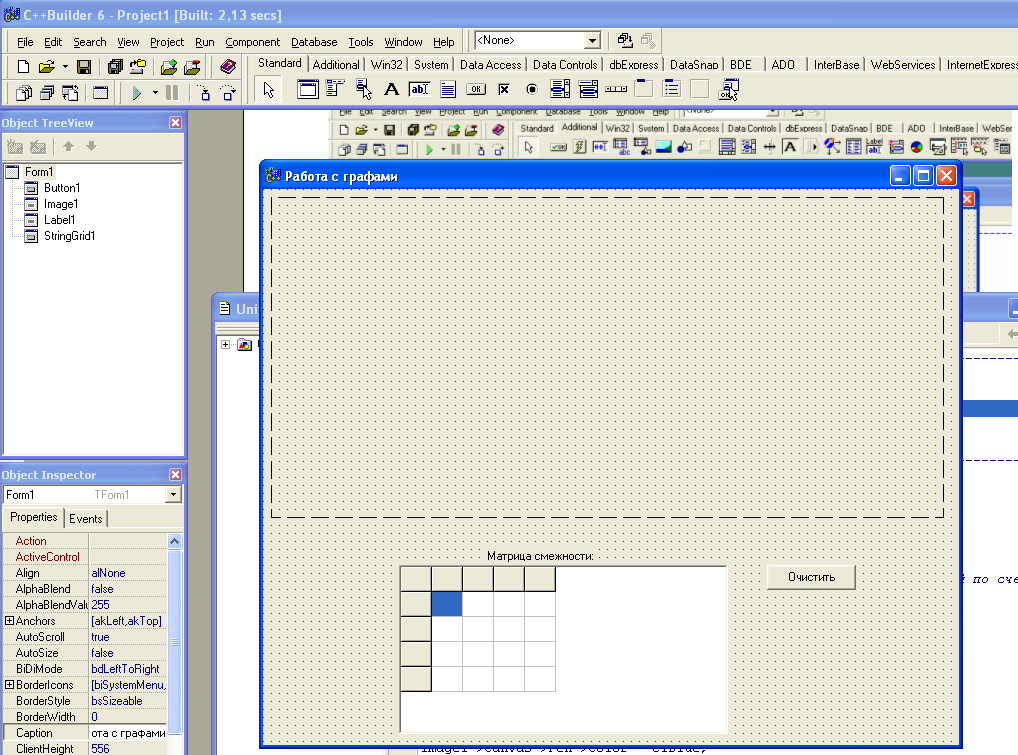
Task: Click the New items toolbar icon
Action: coord(23,66)
